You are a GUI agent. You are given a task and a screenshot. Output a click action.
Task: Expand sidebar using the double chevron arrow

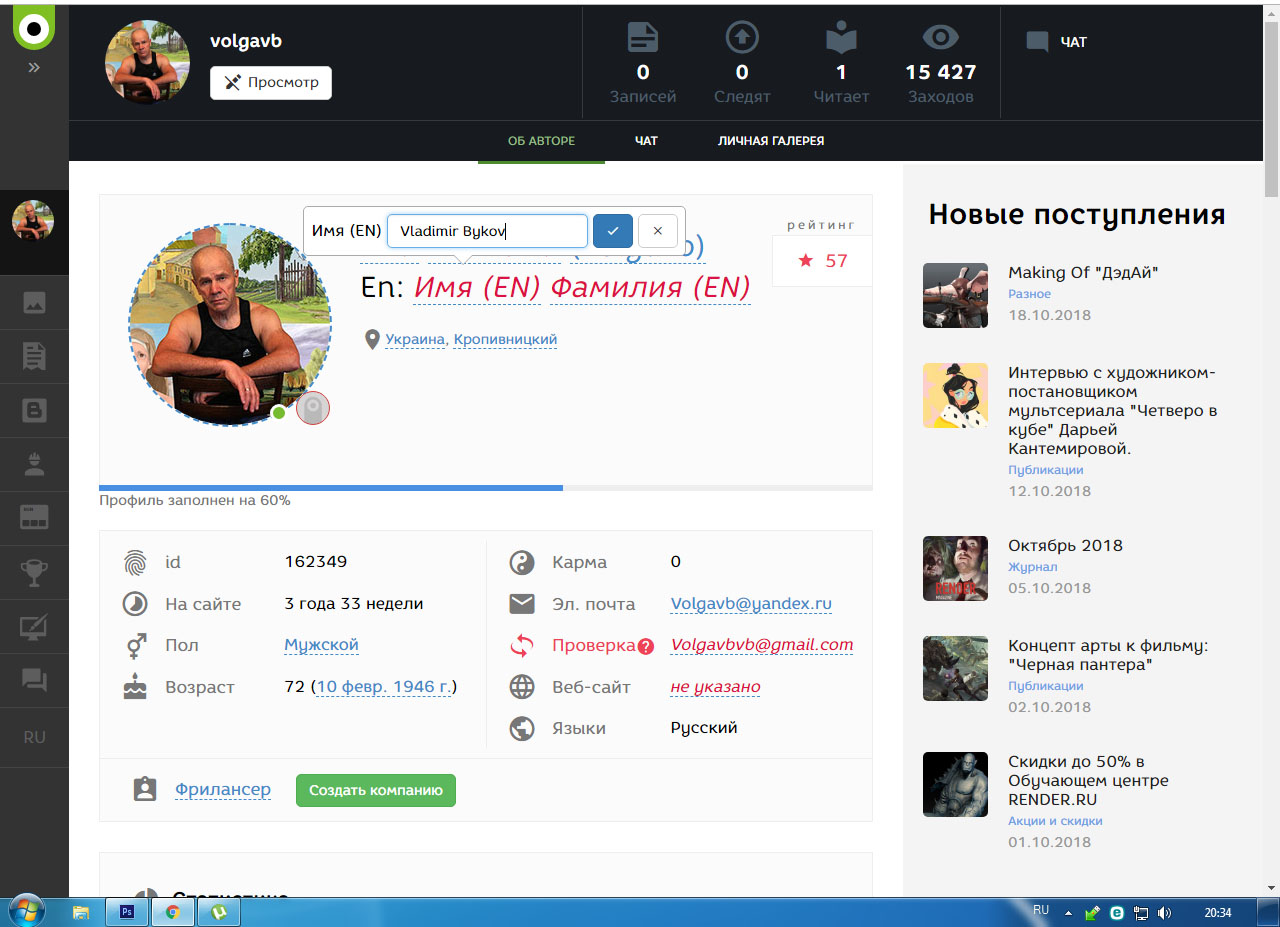pyautogui.click(x=34, y=68)
